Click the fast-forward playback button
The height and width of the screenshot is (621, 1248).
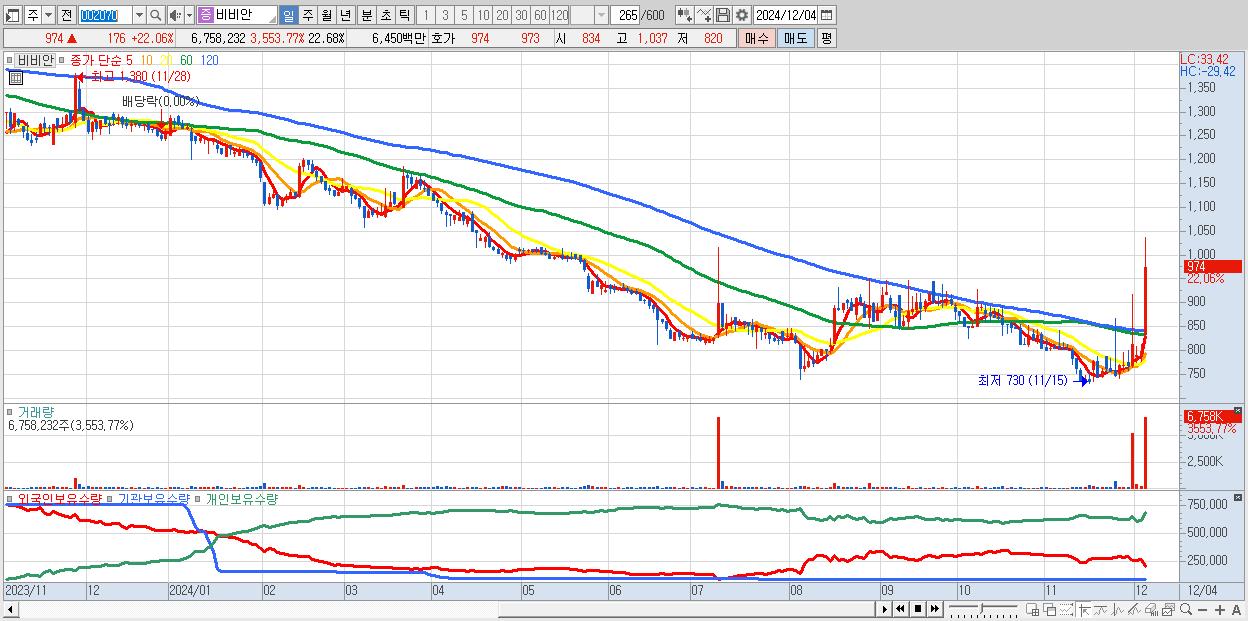(x=934, y=609)
